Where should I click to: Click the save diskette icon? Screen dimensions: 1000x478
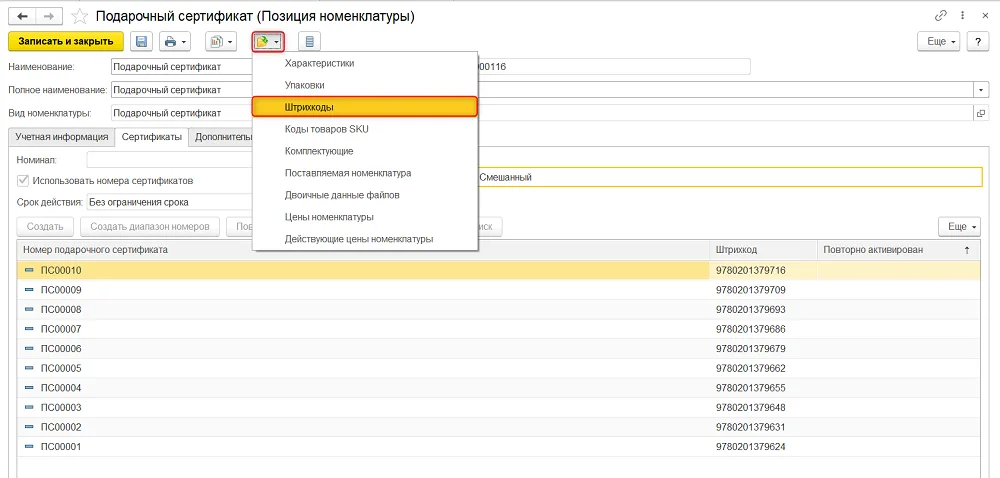tap(142, 42)
